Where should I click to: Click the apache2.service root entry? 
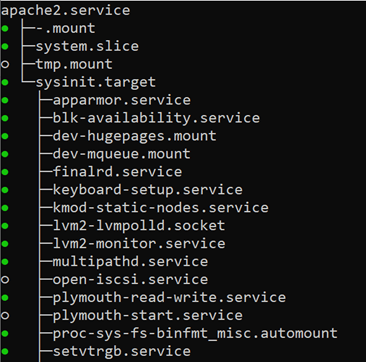[x=66, y=10]
